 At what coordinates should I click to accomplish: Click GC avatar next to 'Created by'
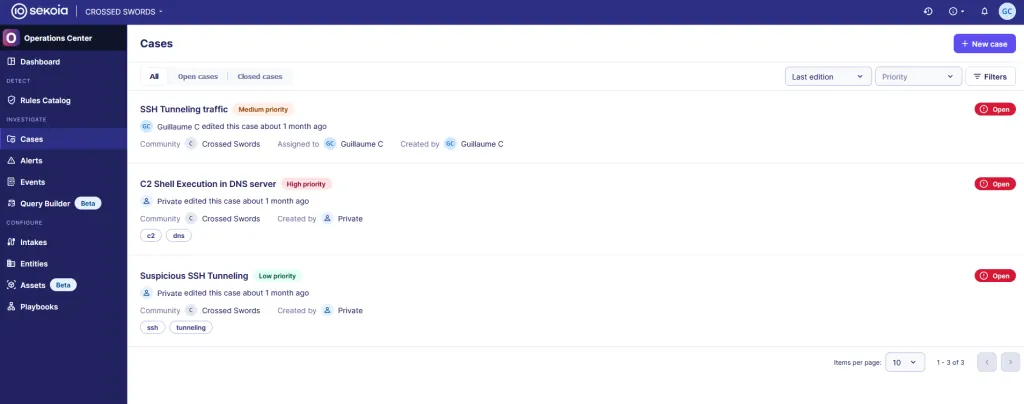(x=450, y=144)
